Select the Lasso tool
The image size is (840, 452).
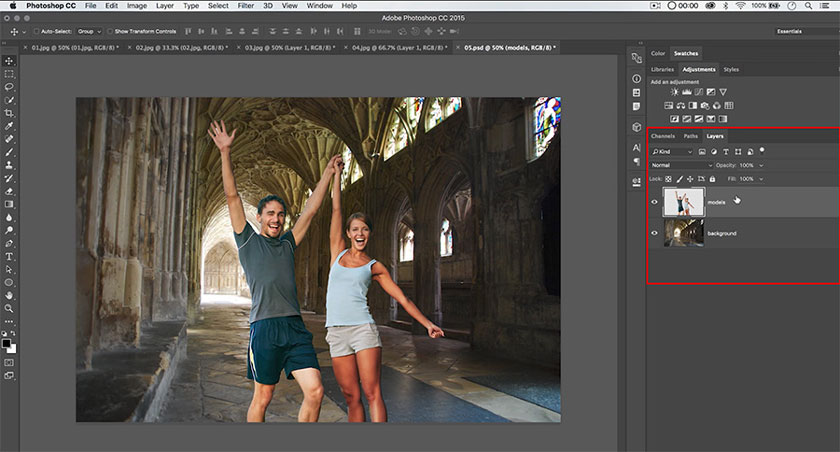(x=9, y=87)
